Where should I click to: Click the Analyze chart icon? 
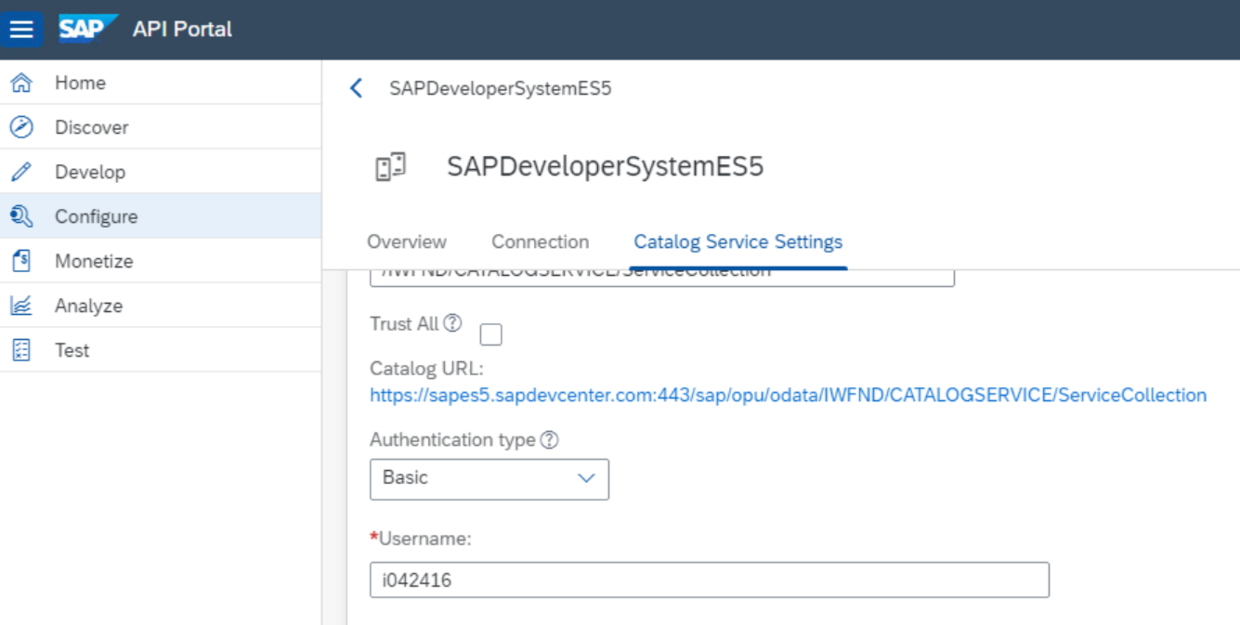[21, 306]
